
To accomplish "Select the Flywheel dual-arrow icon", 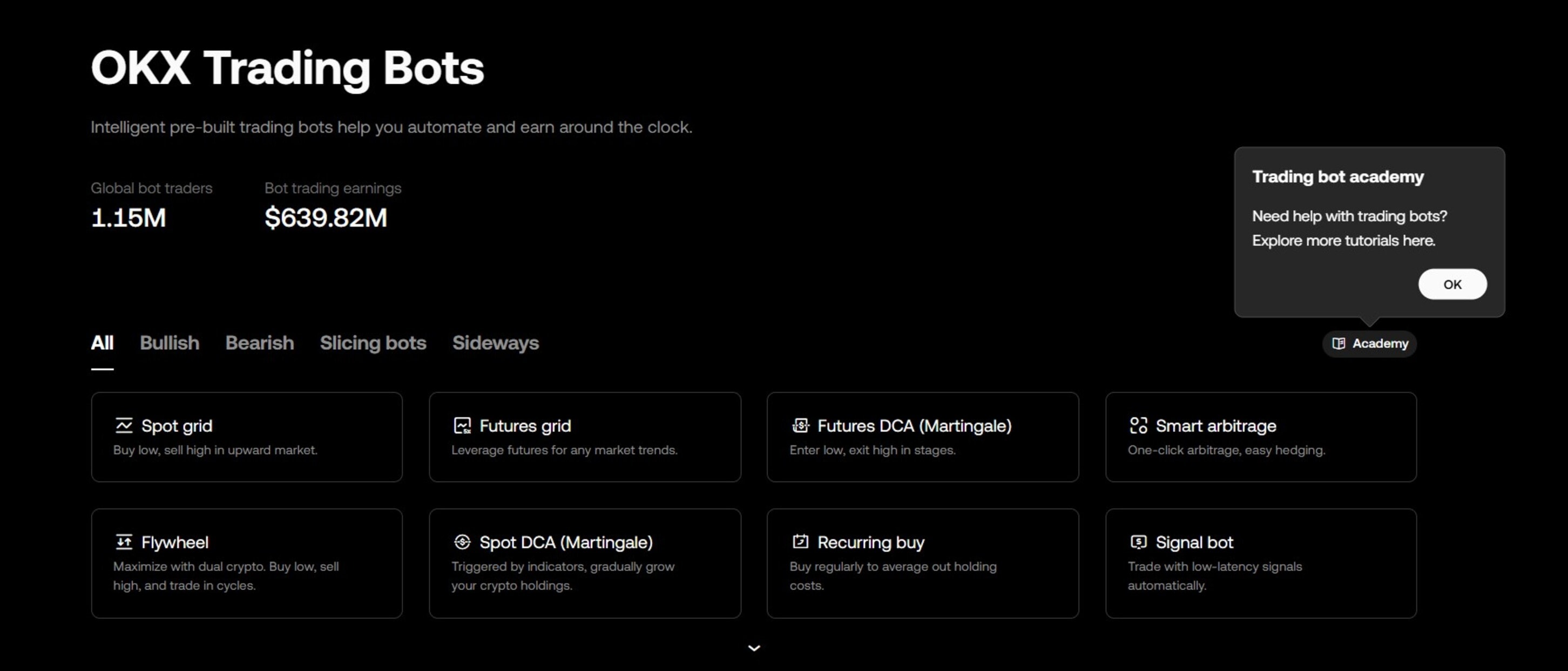I will tap(124, 541).
